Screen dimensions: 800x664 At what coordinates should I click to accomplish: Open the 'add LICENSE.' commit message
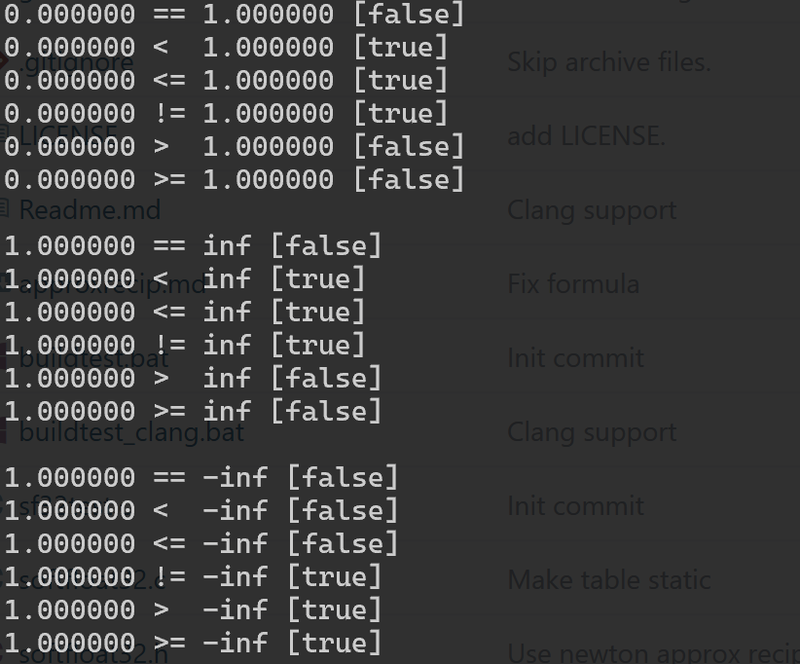(x=587, y=136)
